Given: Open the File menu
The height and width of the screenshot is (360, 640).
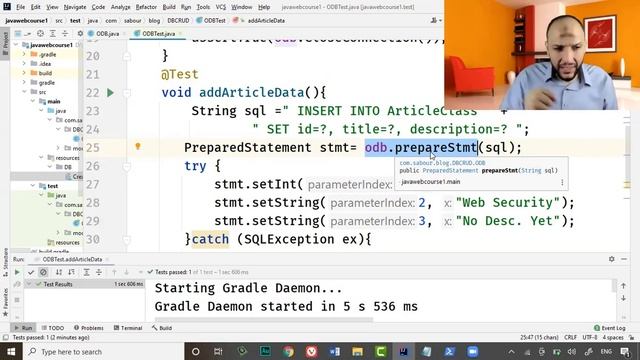Looking at the screenshot, I should (20, 7).
